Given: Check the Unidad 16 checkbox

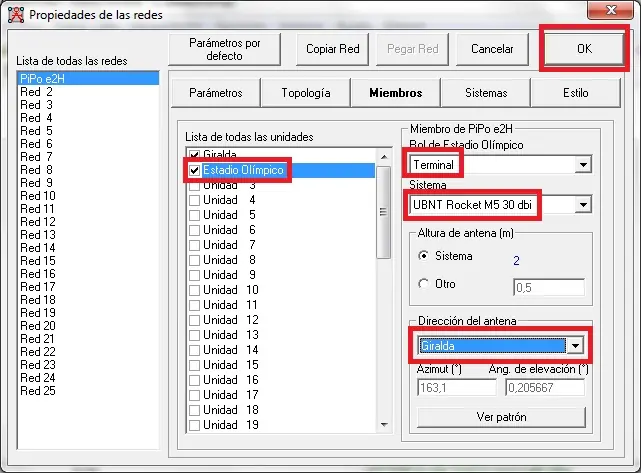Looking at the screenshot, I should tap(195, 380).
